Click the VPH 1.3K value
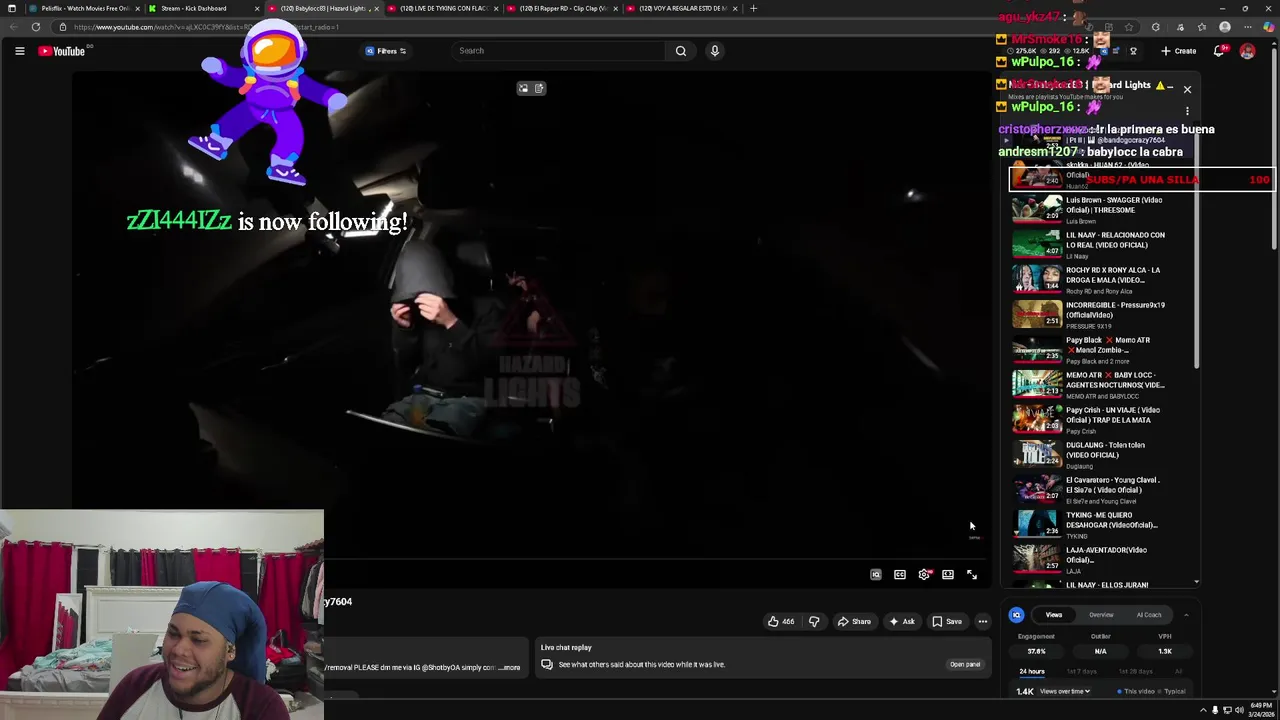 coord(1165,651)
